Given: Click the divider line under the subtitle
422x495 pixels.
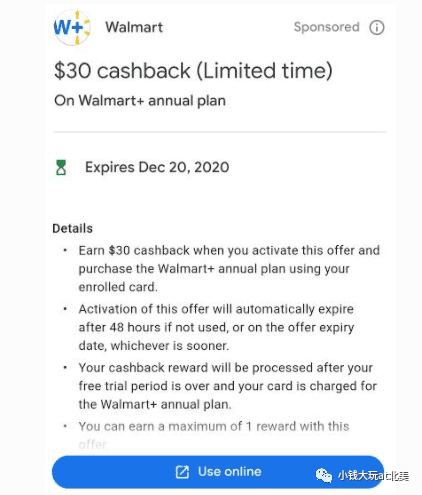Looking at the screenshot, I should (220, 132).
